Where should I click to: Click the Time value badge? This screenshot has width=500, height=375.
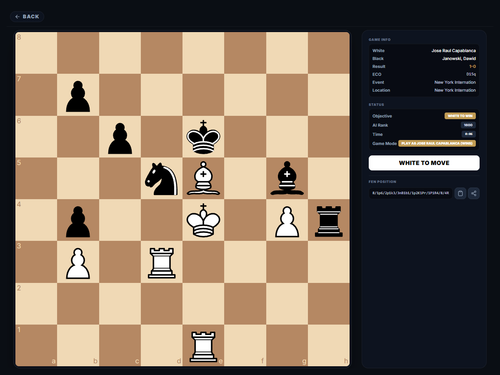tap(469, 134)
